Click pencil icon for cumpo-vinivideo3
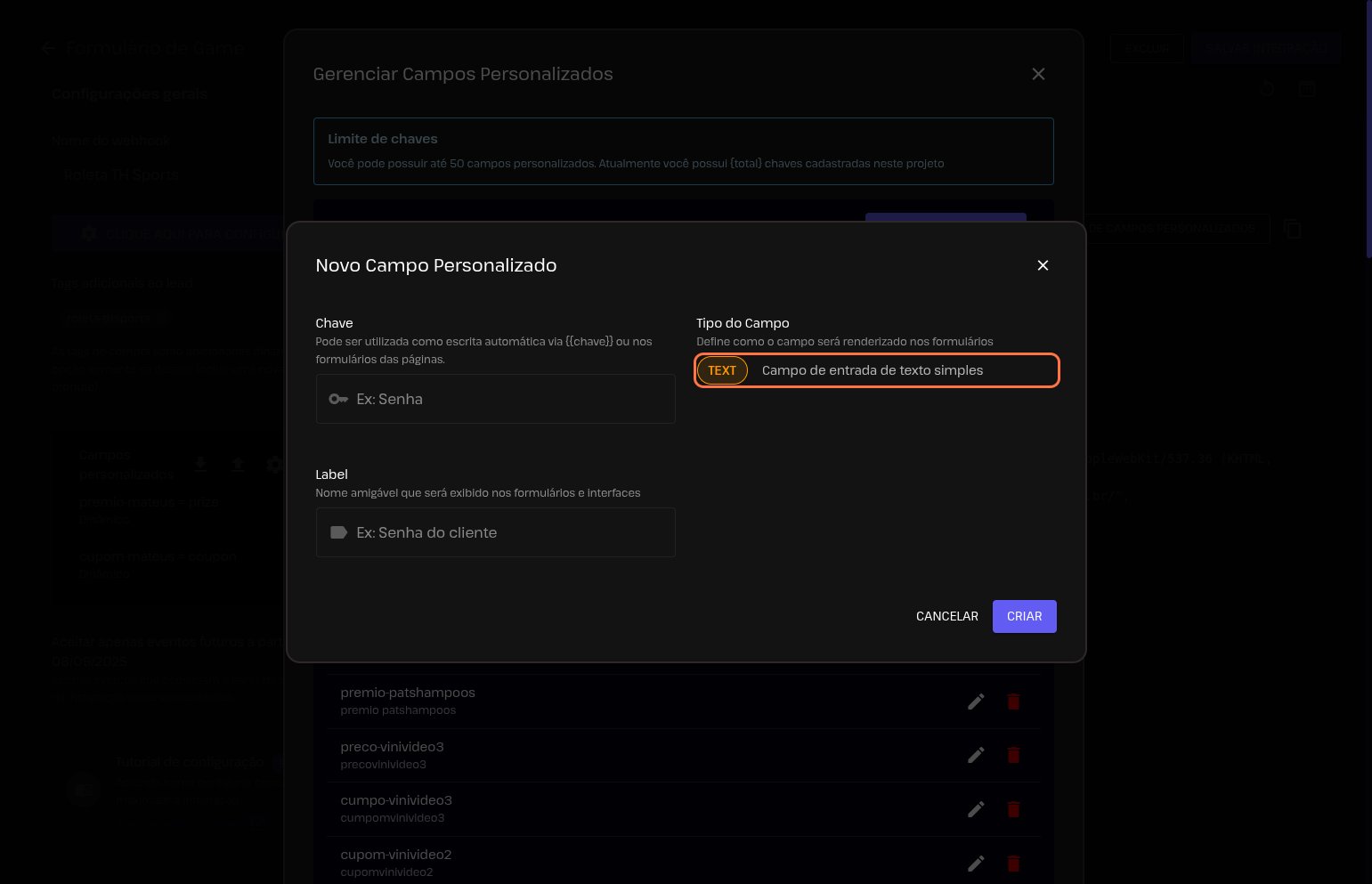 point(976,809)
